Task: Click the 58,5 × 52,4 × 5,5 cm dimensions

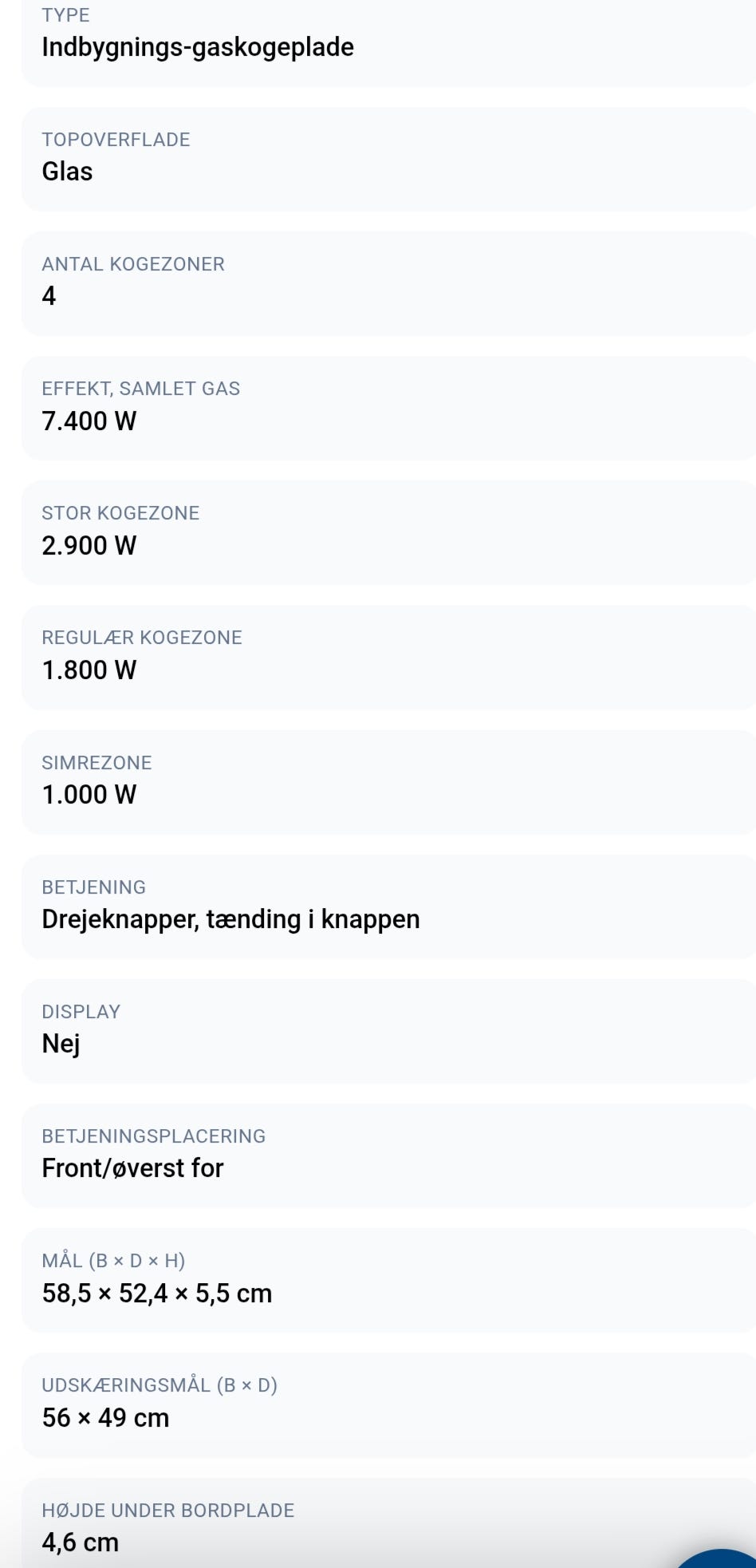Action: [157, 1293]
